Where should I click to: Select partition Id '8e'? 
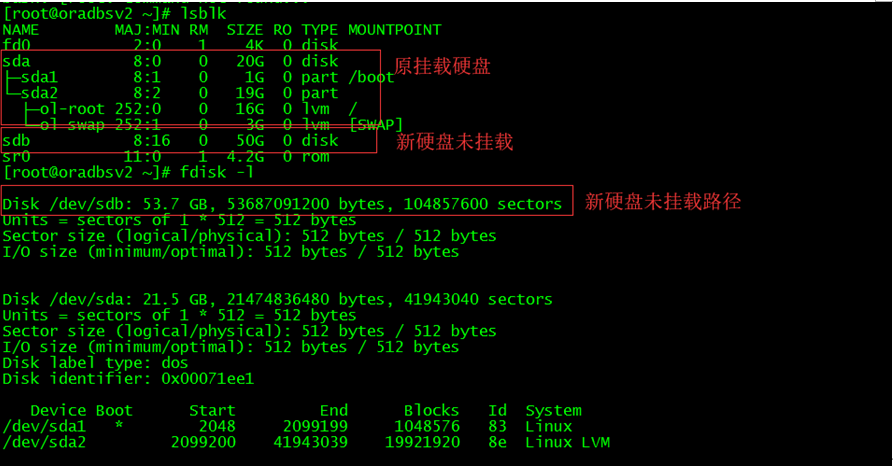497,442
